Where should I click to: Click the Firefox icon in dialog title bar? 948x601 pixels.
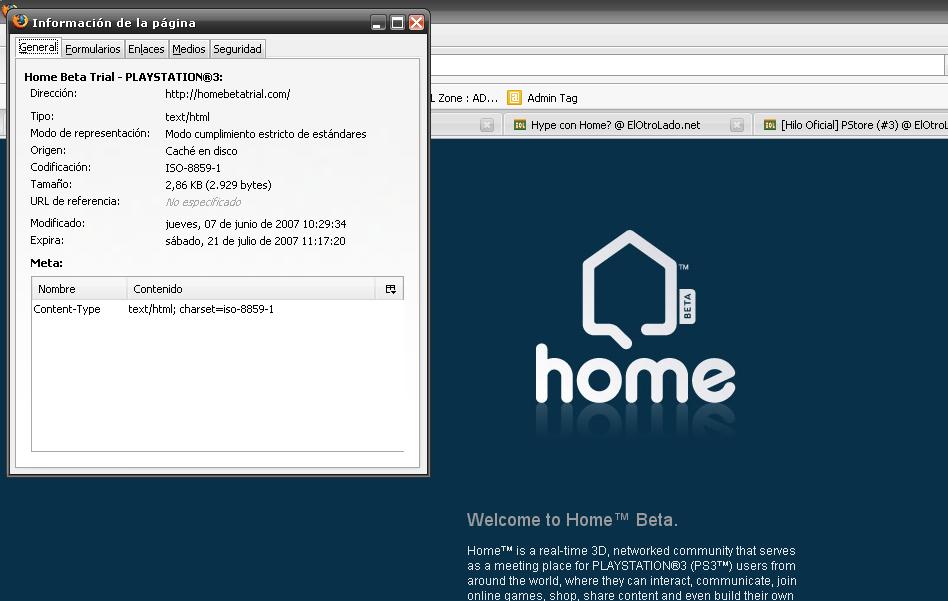pos(20,22)
